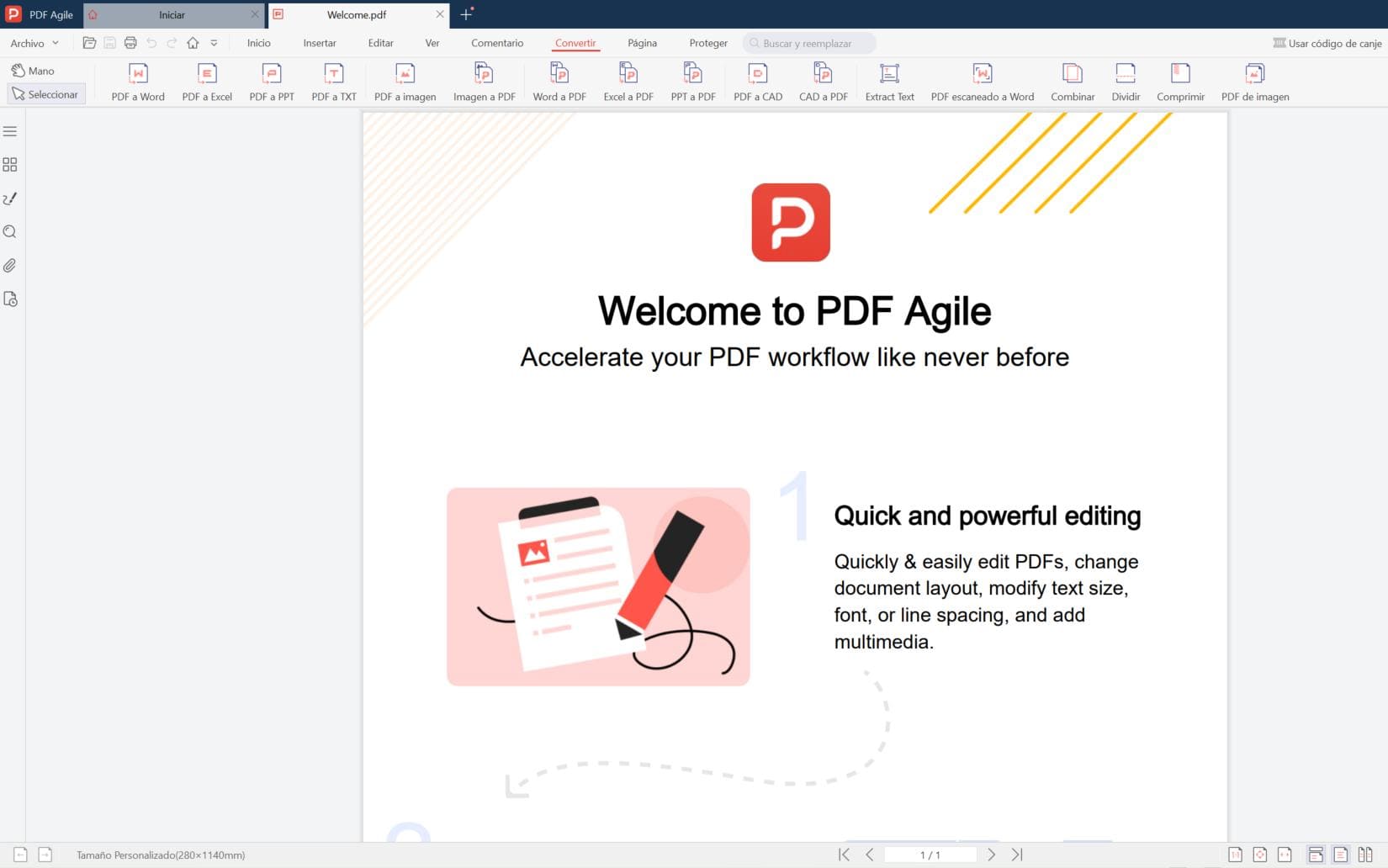
Task: Switch to the Ver tab
Action: click(432, 43)
